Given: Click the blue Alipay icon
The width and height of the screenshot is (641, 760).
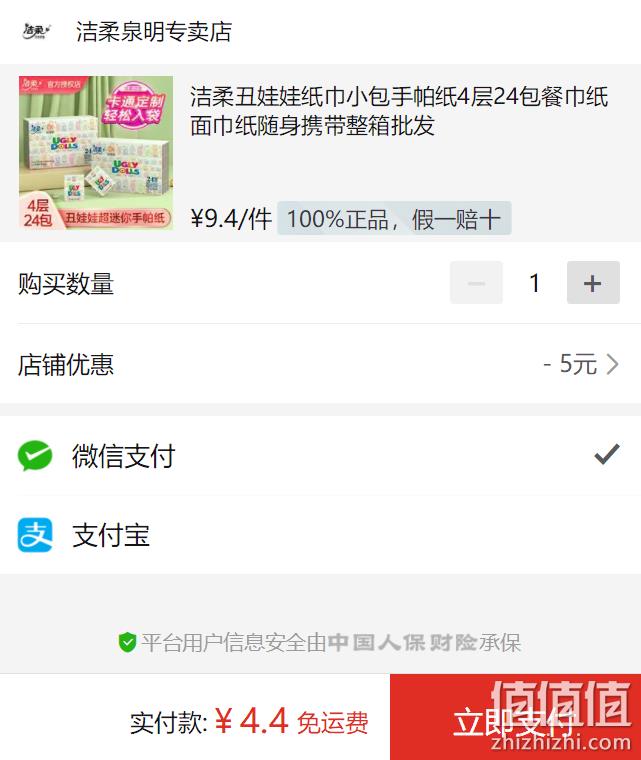Looking at the screenshot, I should click(35, 535).
